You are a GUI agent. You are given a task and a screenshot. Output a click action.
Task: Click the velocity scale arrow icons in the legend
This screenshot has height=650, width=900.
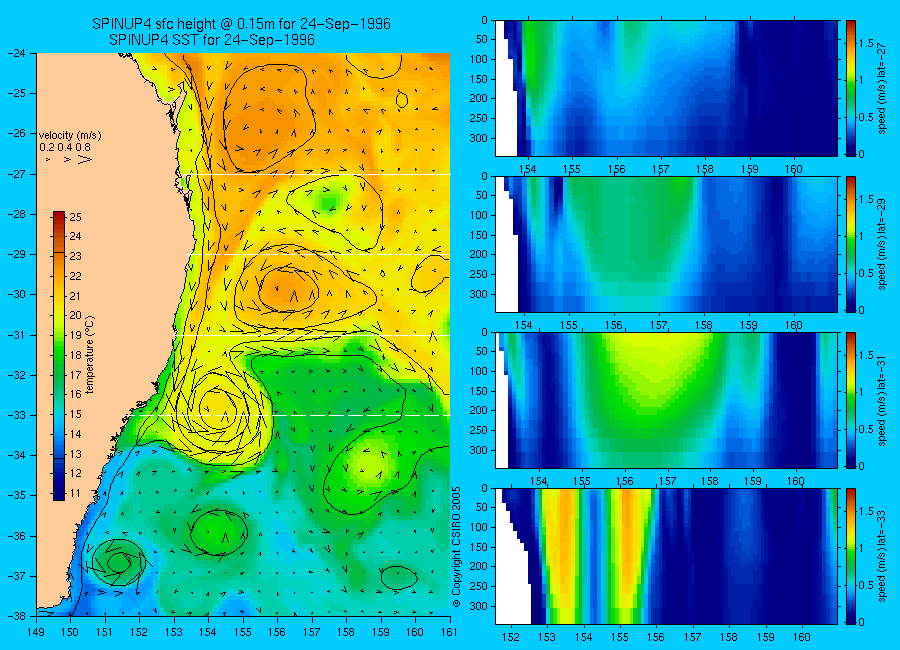69,159
